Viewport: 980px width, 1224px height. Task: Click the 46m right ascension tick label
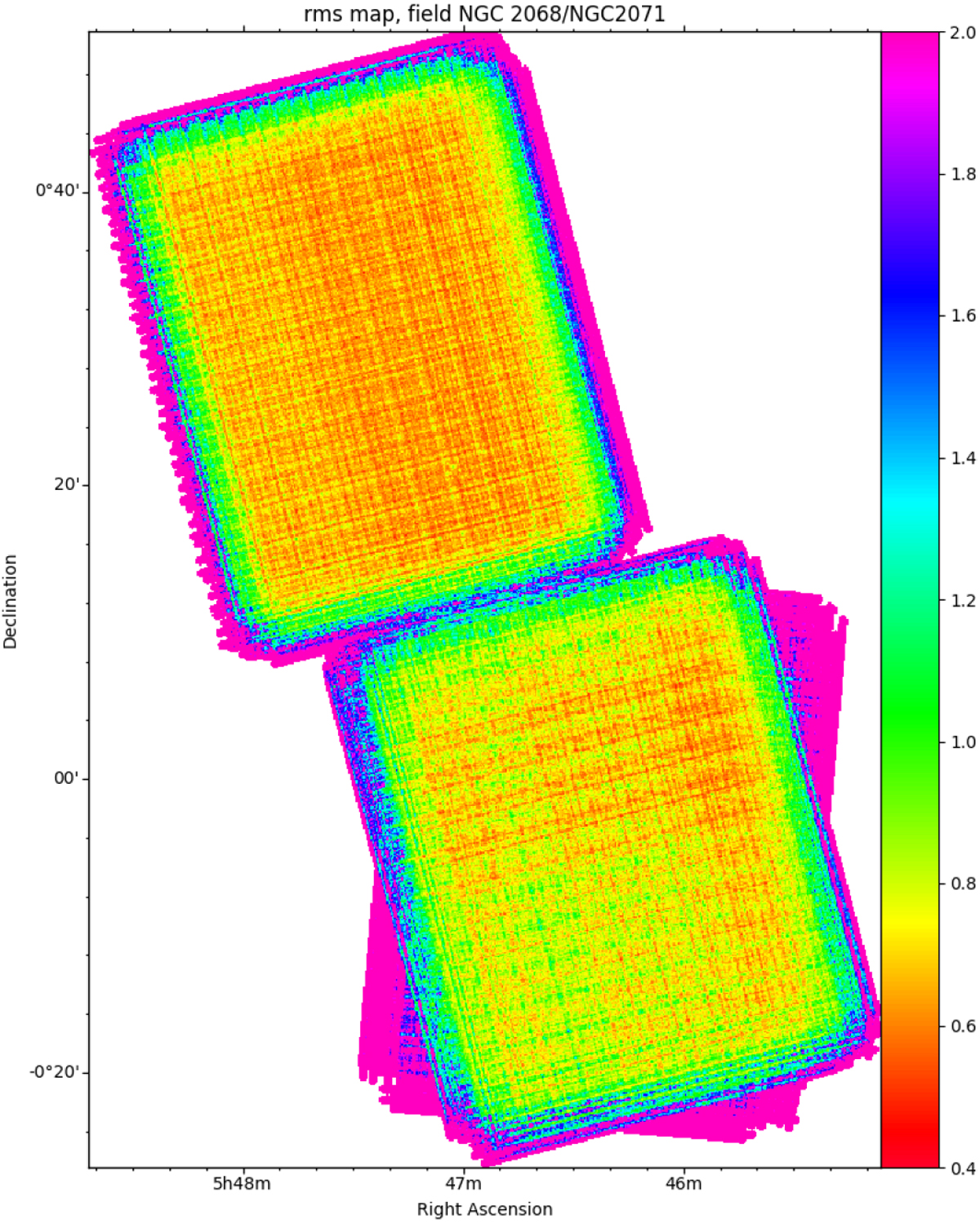coord(684,1184)
